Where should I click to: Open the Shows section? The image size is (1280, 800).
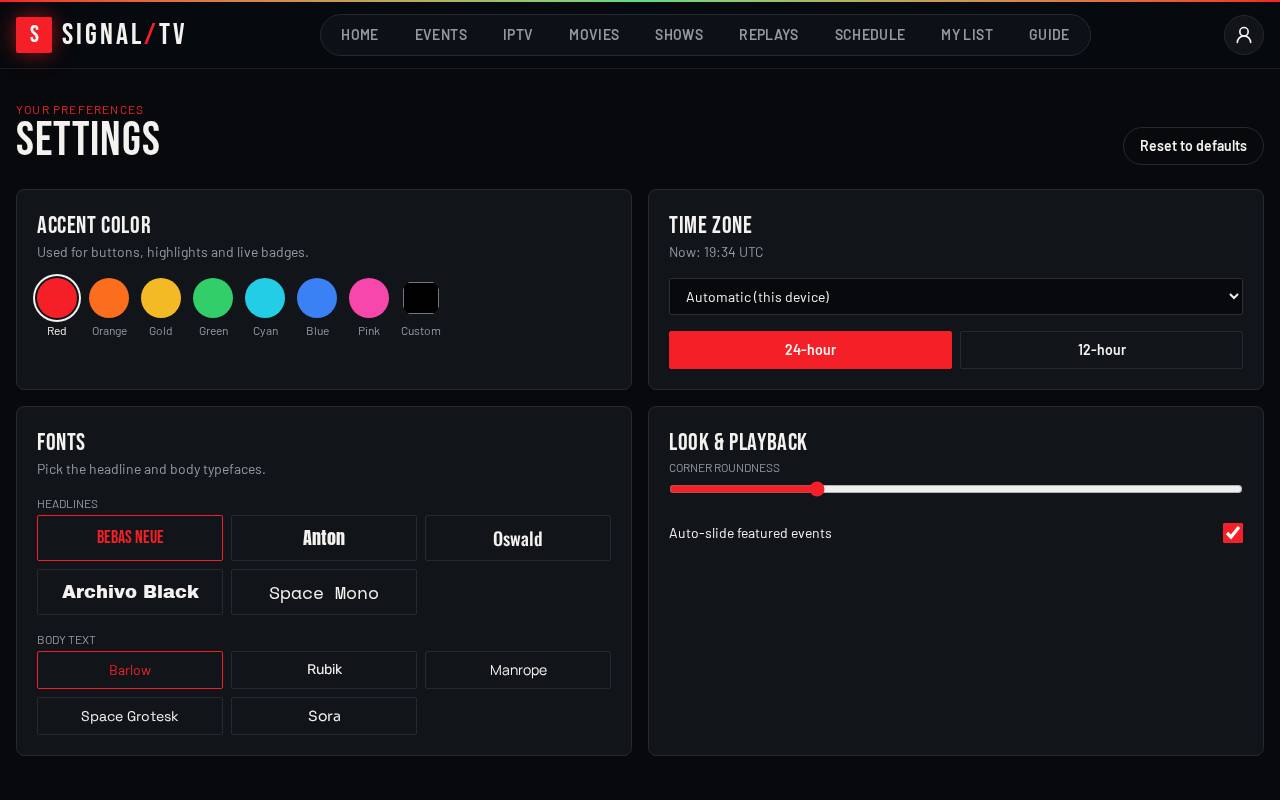pos(679,35)
